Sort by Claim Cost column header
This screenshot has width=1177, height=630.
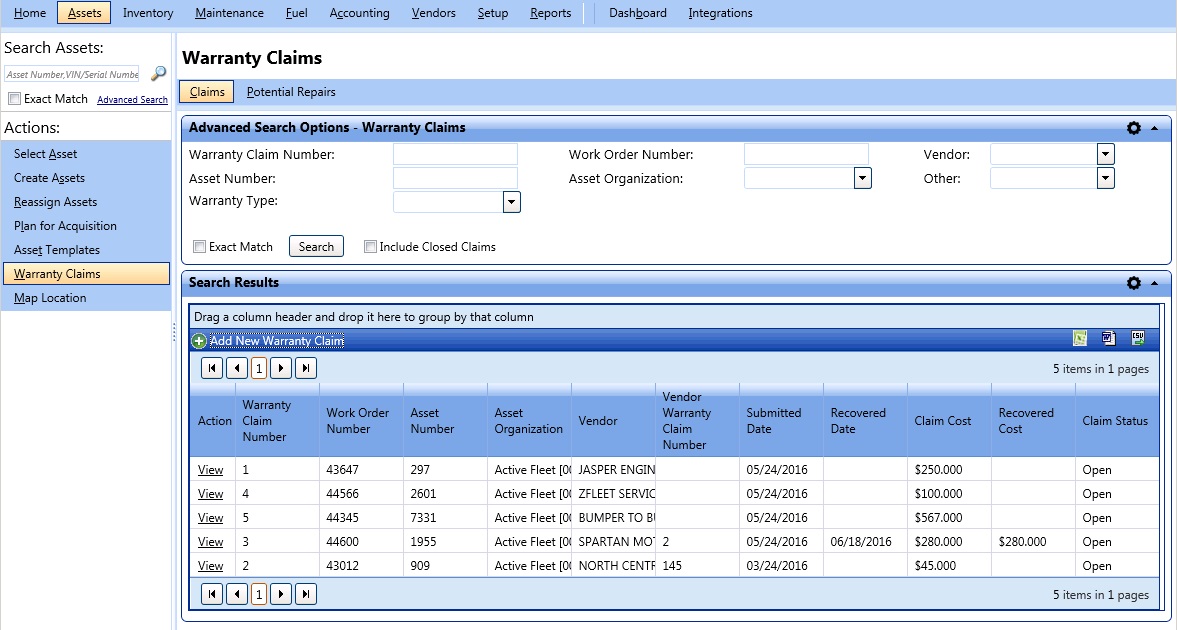(x=943, y=421)
